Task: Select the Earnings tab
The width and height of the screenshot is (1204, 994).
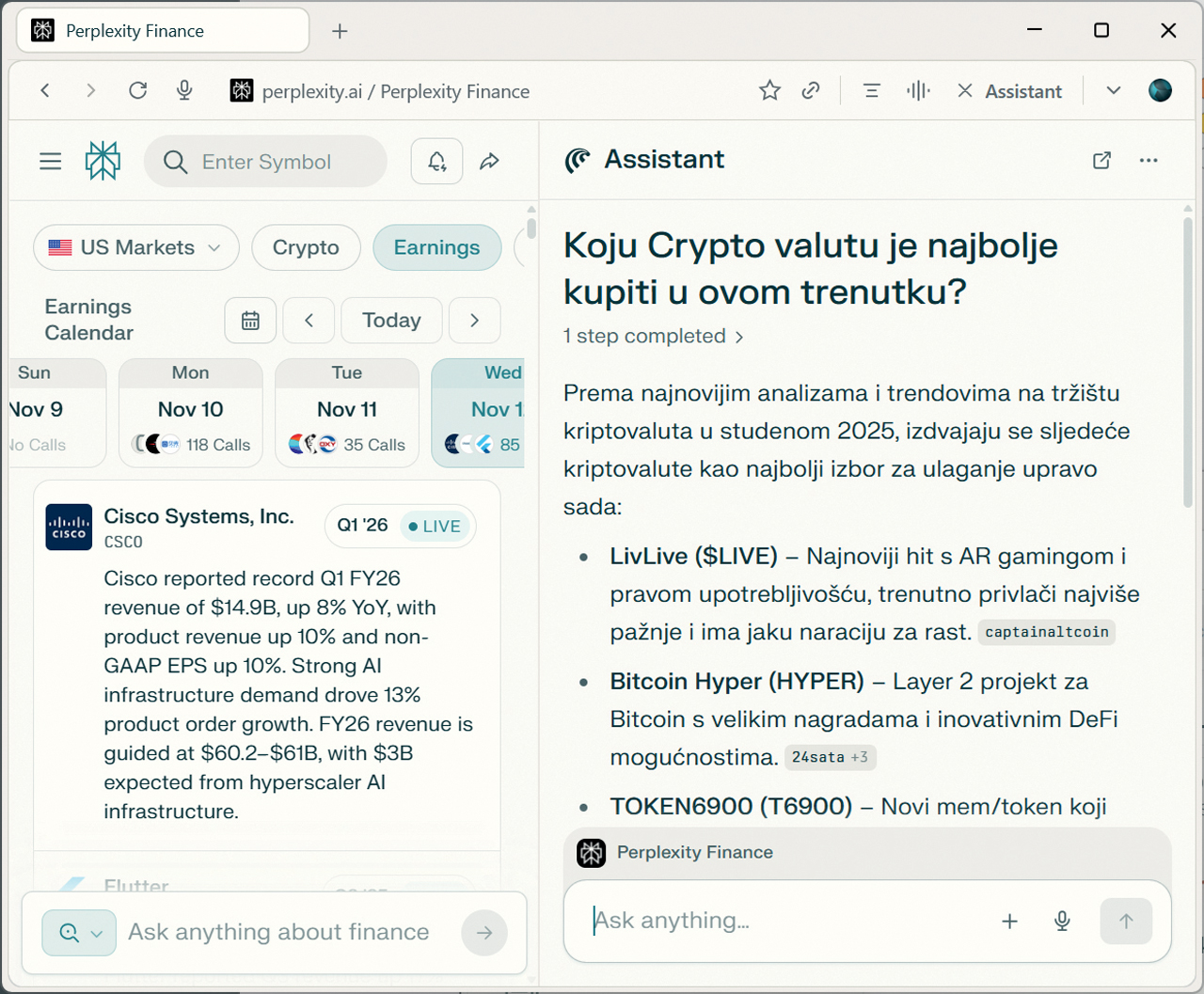Action: [x=436, y=247]
